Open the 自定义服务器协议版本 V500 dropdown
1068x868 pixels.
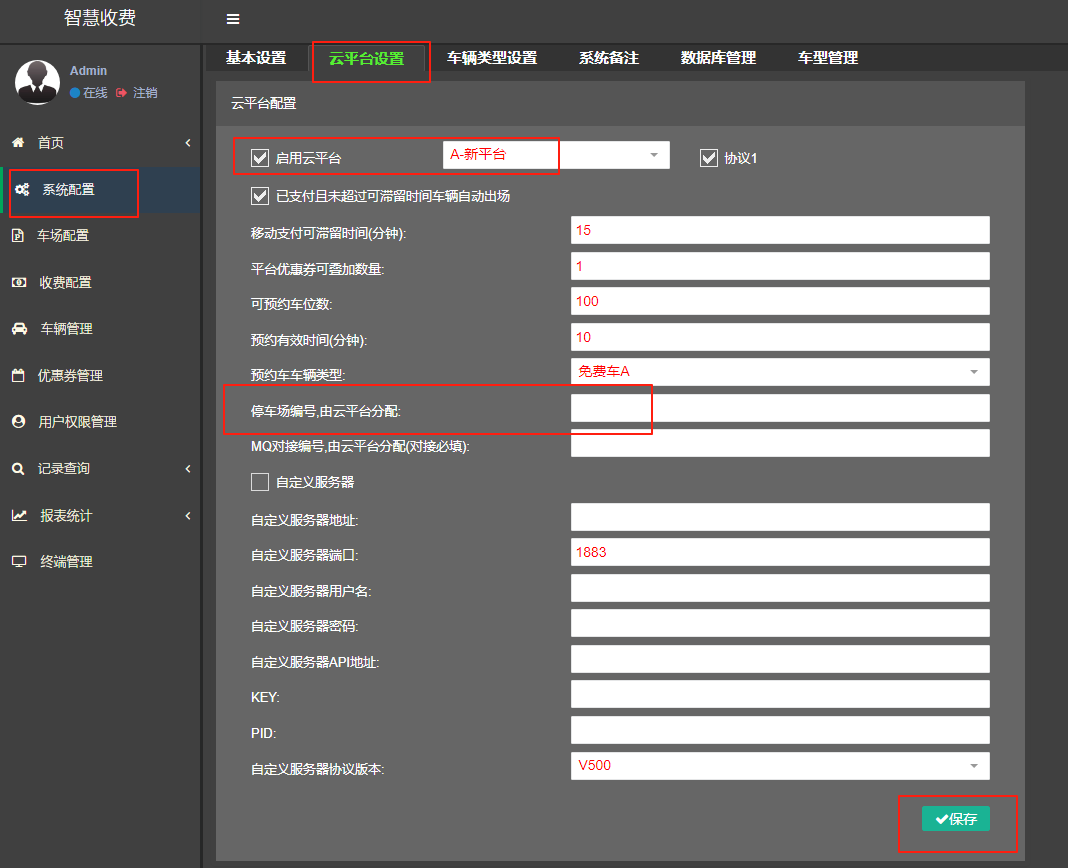point(780,766)
